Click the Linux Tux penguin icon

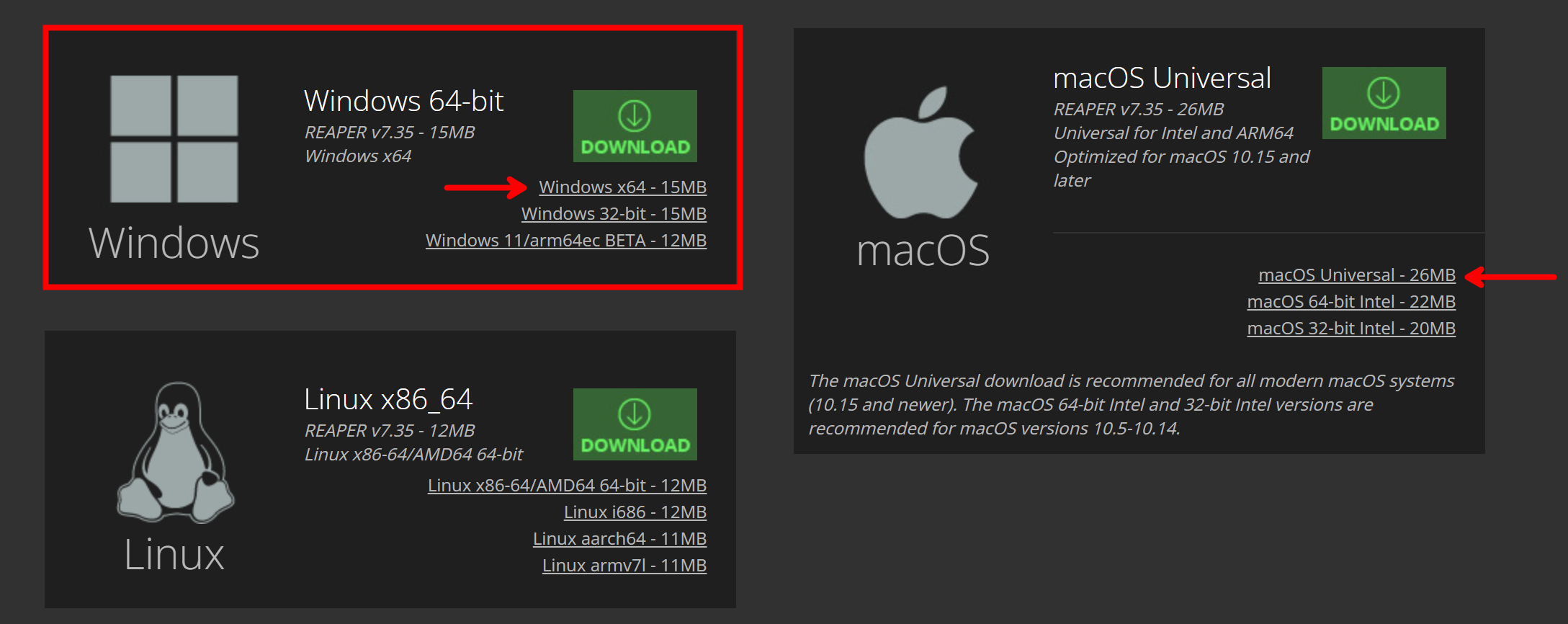coord(176,453)
